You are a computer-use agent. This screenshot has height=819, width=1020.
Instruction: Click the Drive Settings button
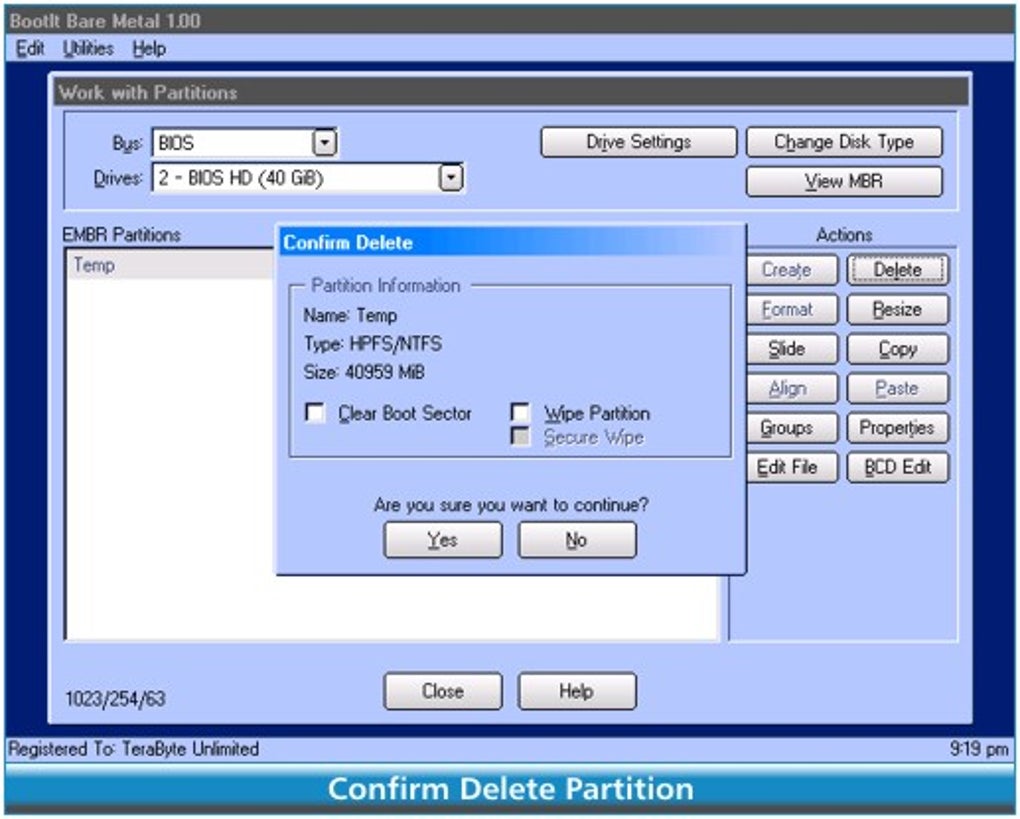point(639,142)
